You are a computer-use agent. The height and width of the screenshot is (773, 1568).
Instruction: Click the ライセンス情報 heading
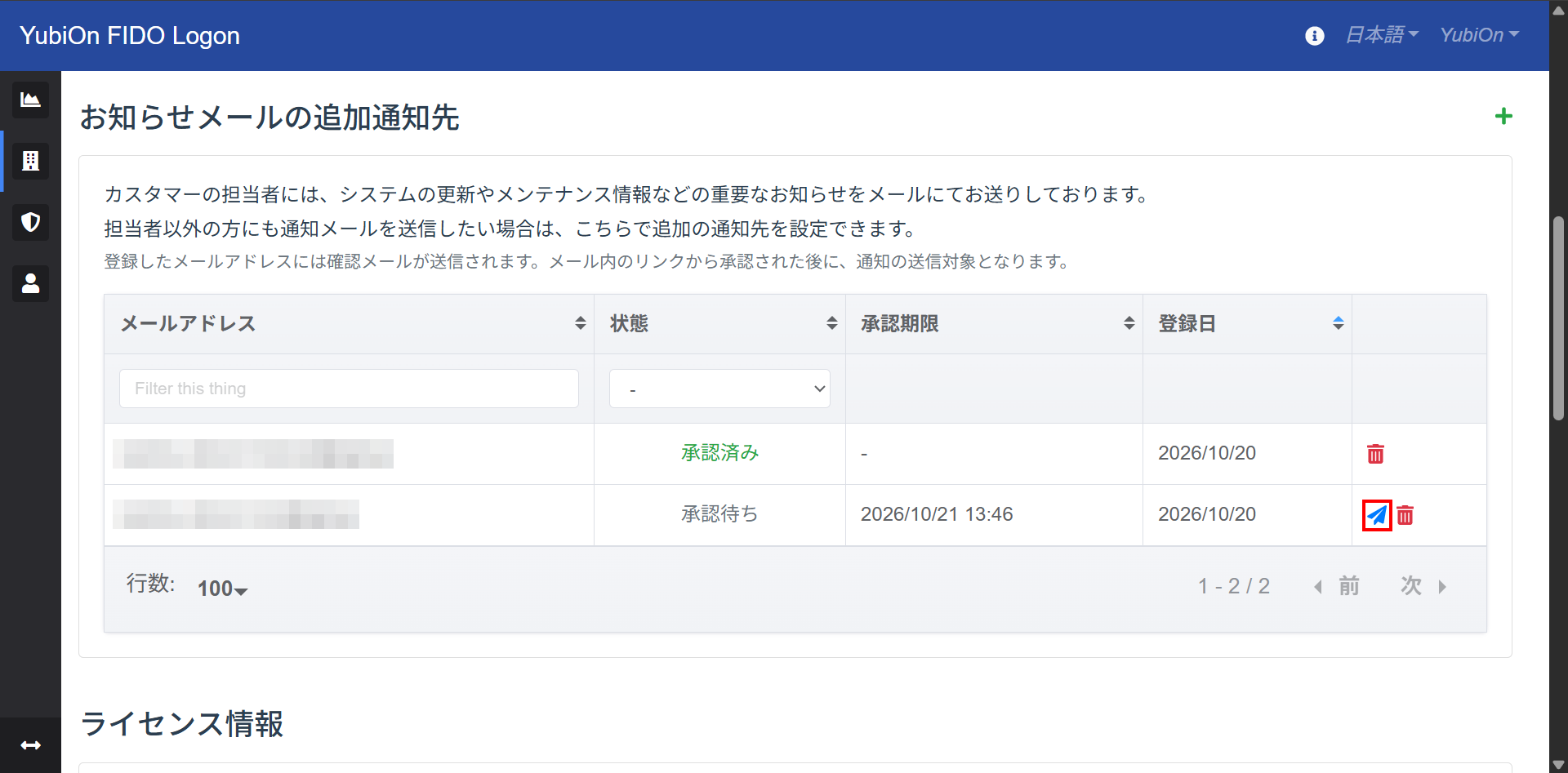pyautogui.click(x=182, y=724)
